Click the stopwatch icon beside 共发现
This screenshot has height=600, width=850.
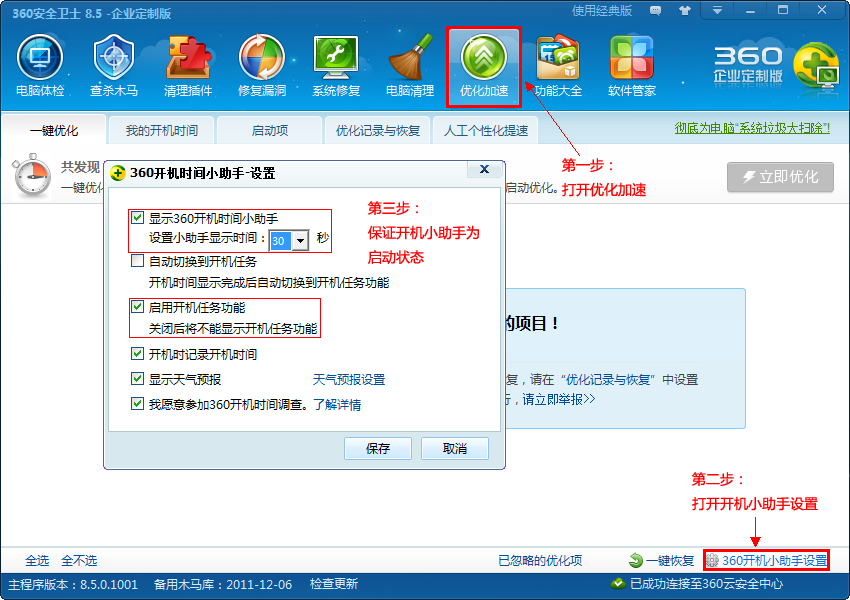tap(32, 175)
